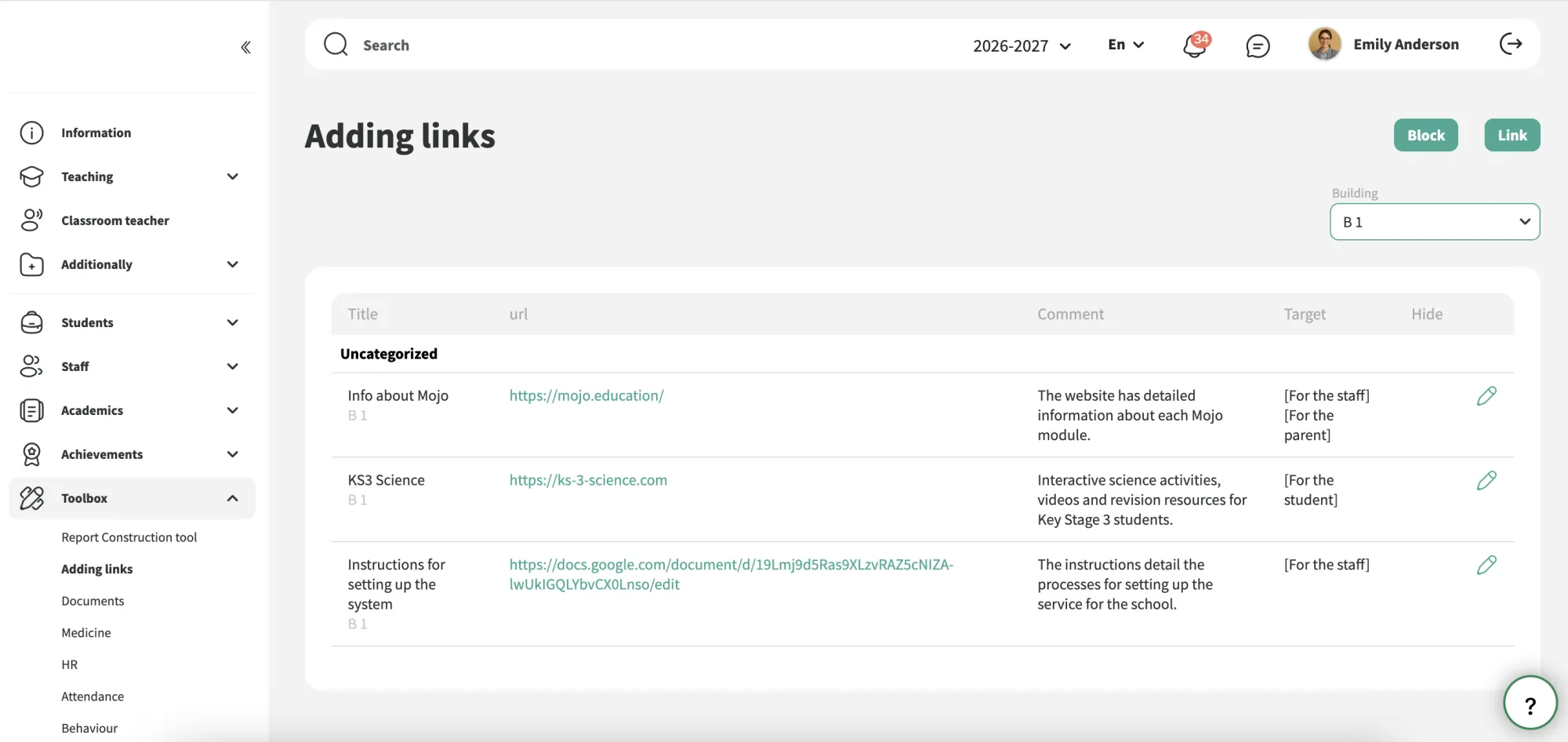Open the help question mark button
Image resolution: width=1568 pixels, height=742 pixels.
(1530, 703)
